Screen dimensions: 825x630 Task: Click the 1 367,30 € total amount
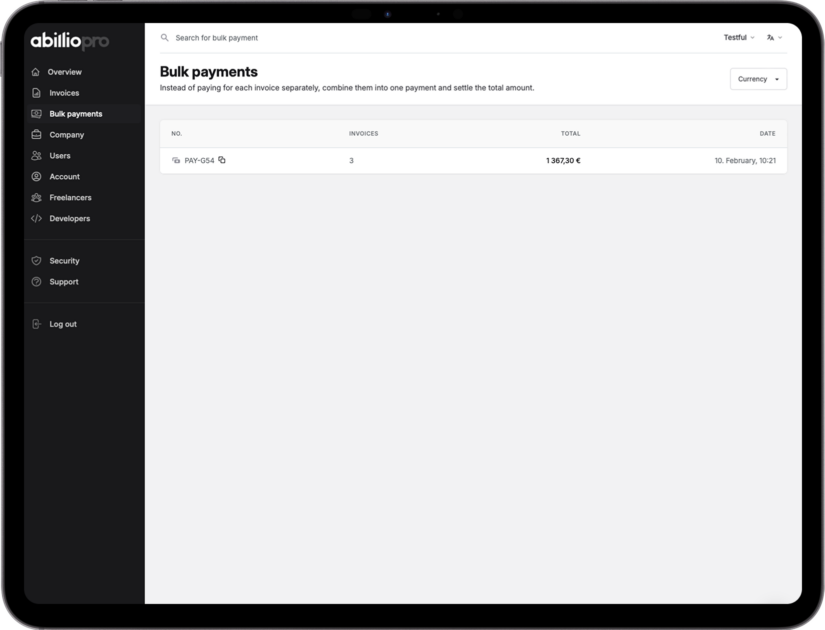pos(563,161)
